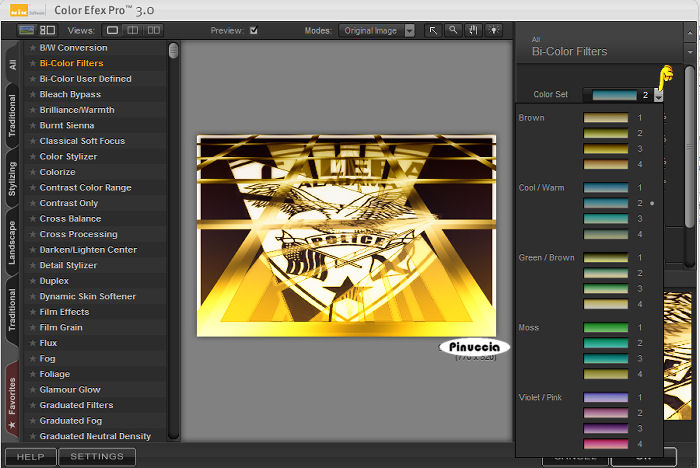Select the Contrast Color Range filter

coord(85,188)
